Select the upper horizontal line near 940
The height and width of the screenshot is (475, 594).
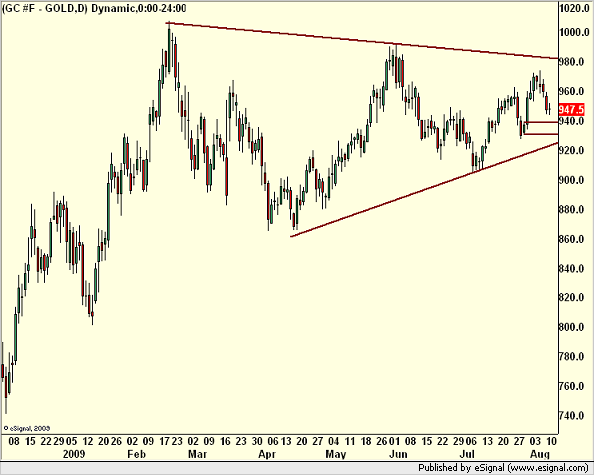click(x=542, y=122)
